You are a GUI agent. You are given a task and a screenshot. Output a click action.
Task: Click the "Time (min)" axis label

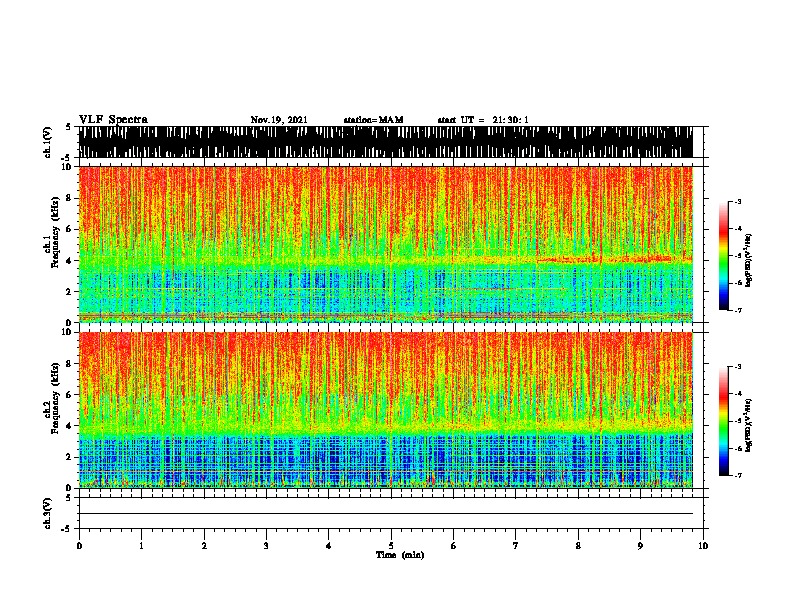pos(400,555)
